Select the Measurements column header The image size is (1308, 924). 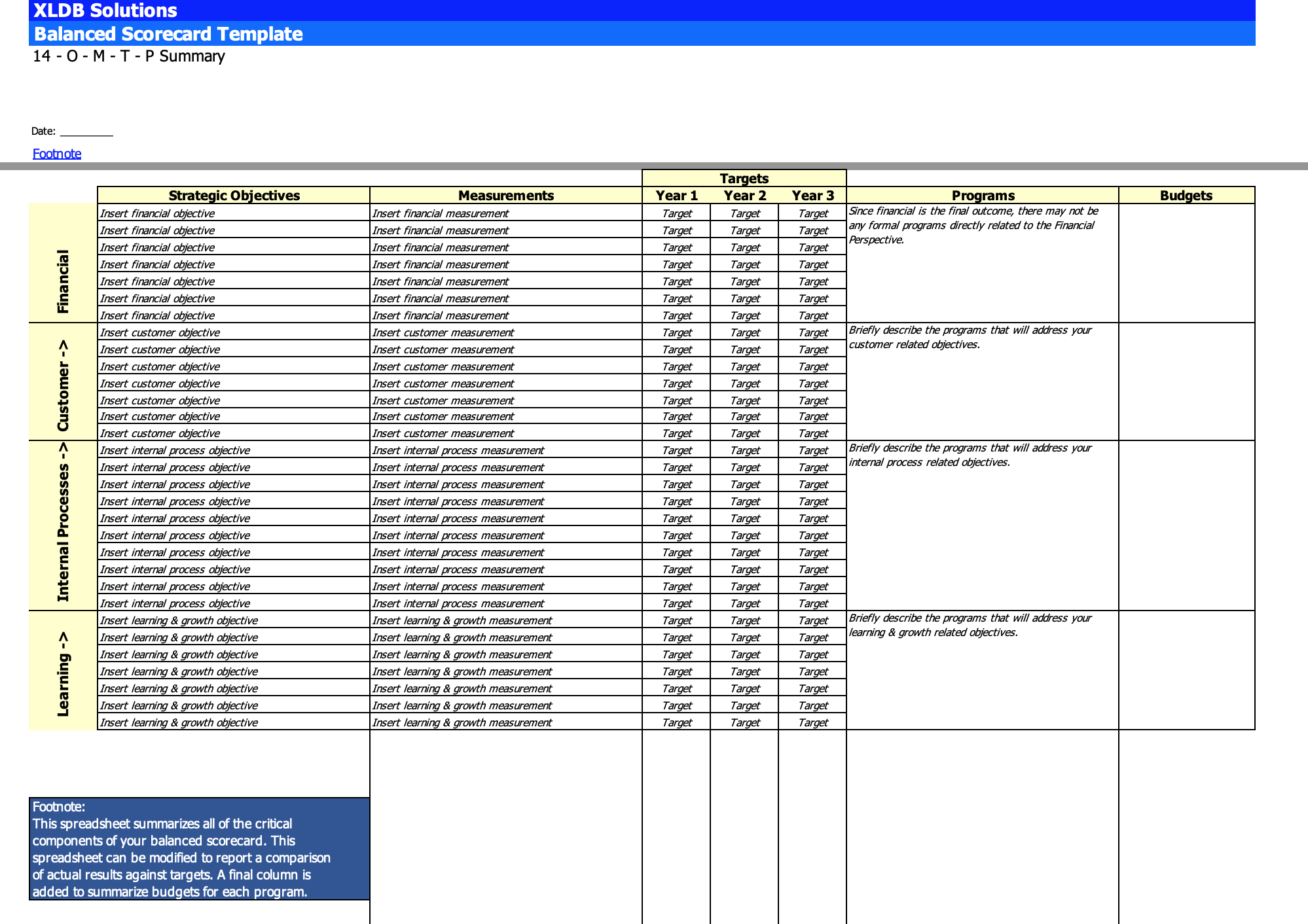coord(506,195)
